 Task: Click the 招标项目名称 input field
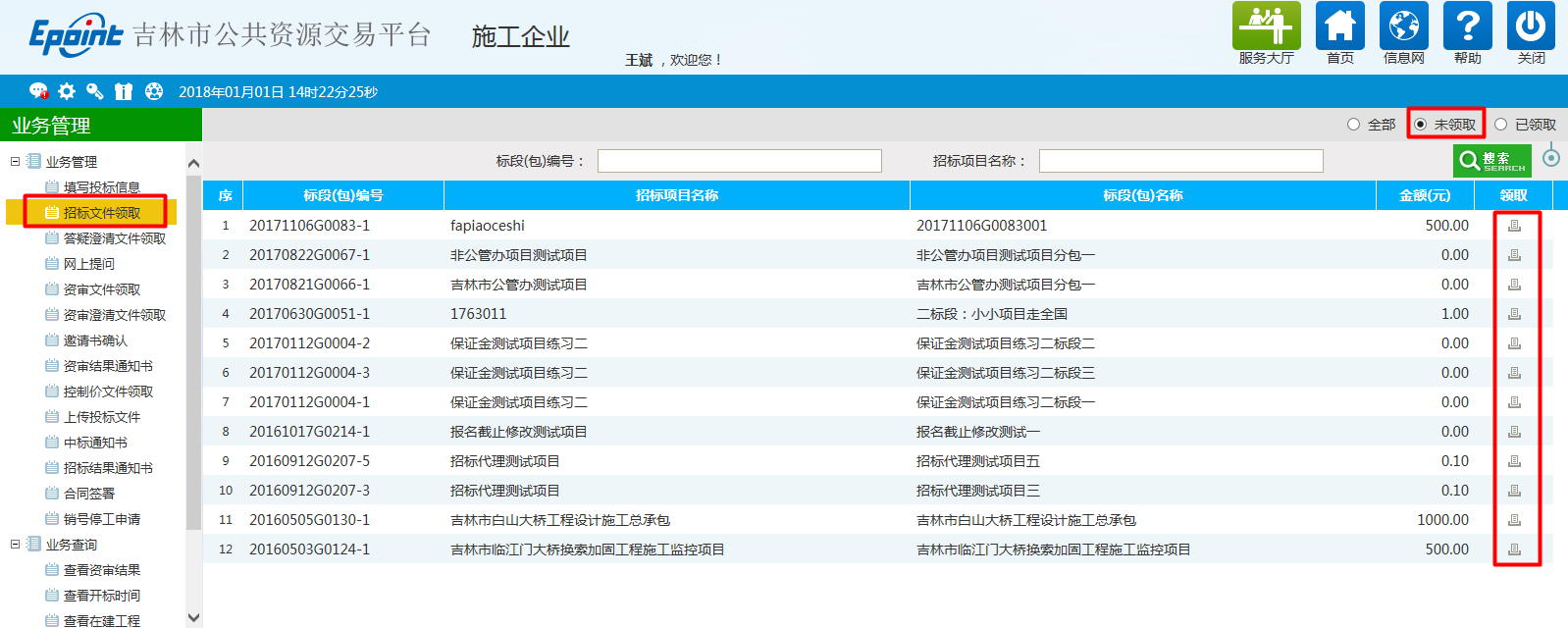pos(1180,161)
